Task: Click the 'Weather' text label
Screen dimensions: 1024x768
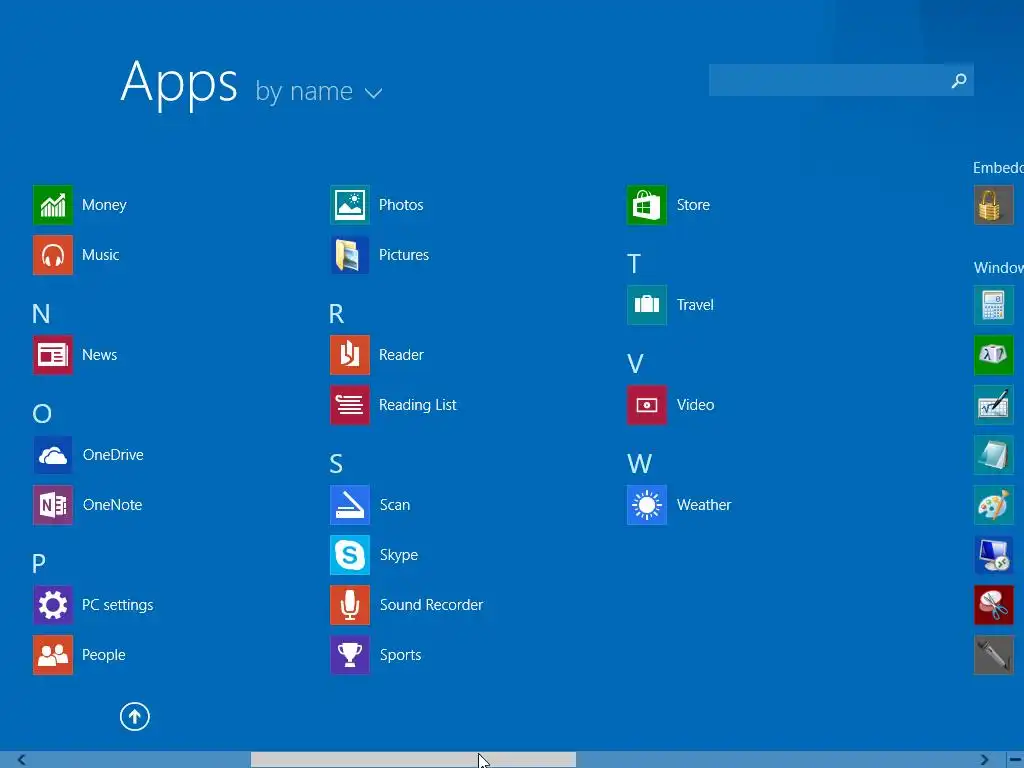Action: [704, 505]
